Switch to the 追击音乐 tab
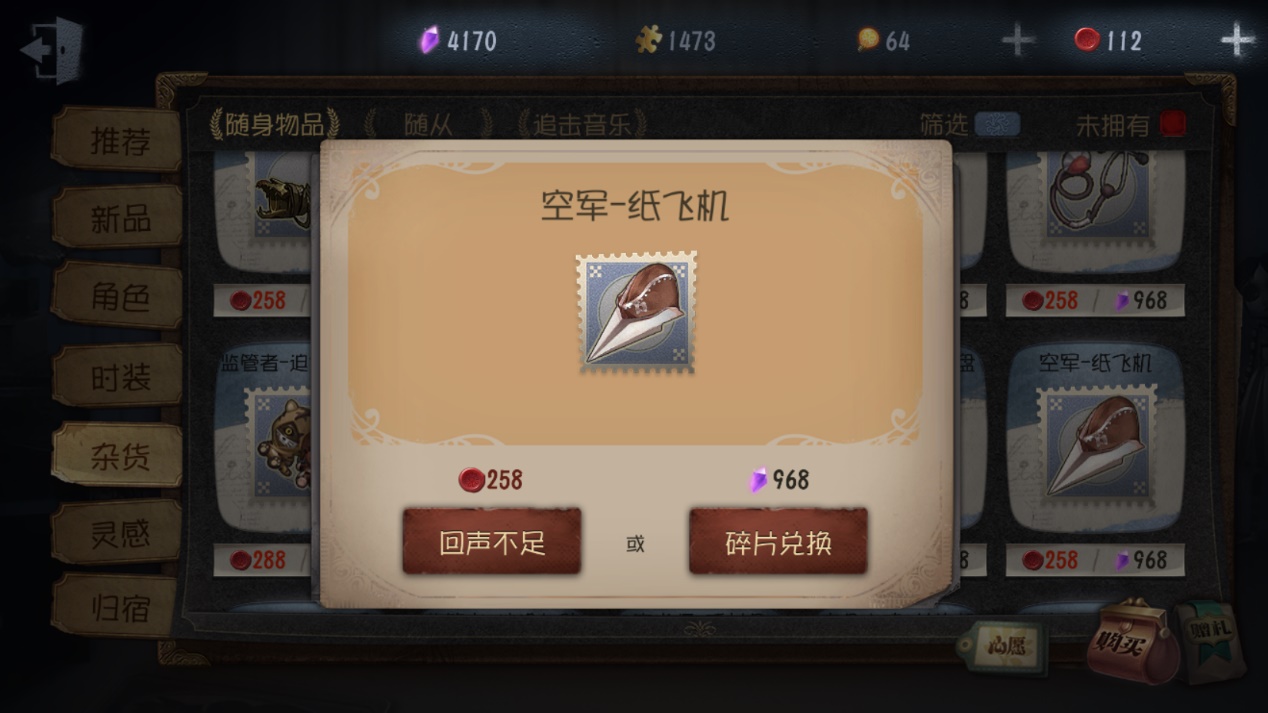 pyautogui.click(x=582, y=124)
